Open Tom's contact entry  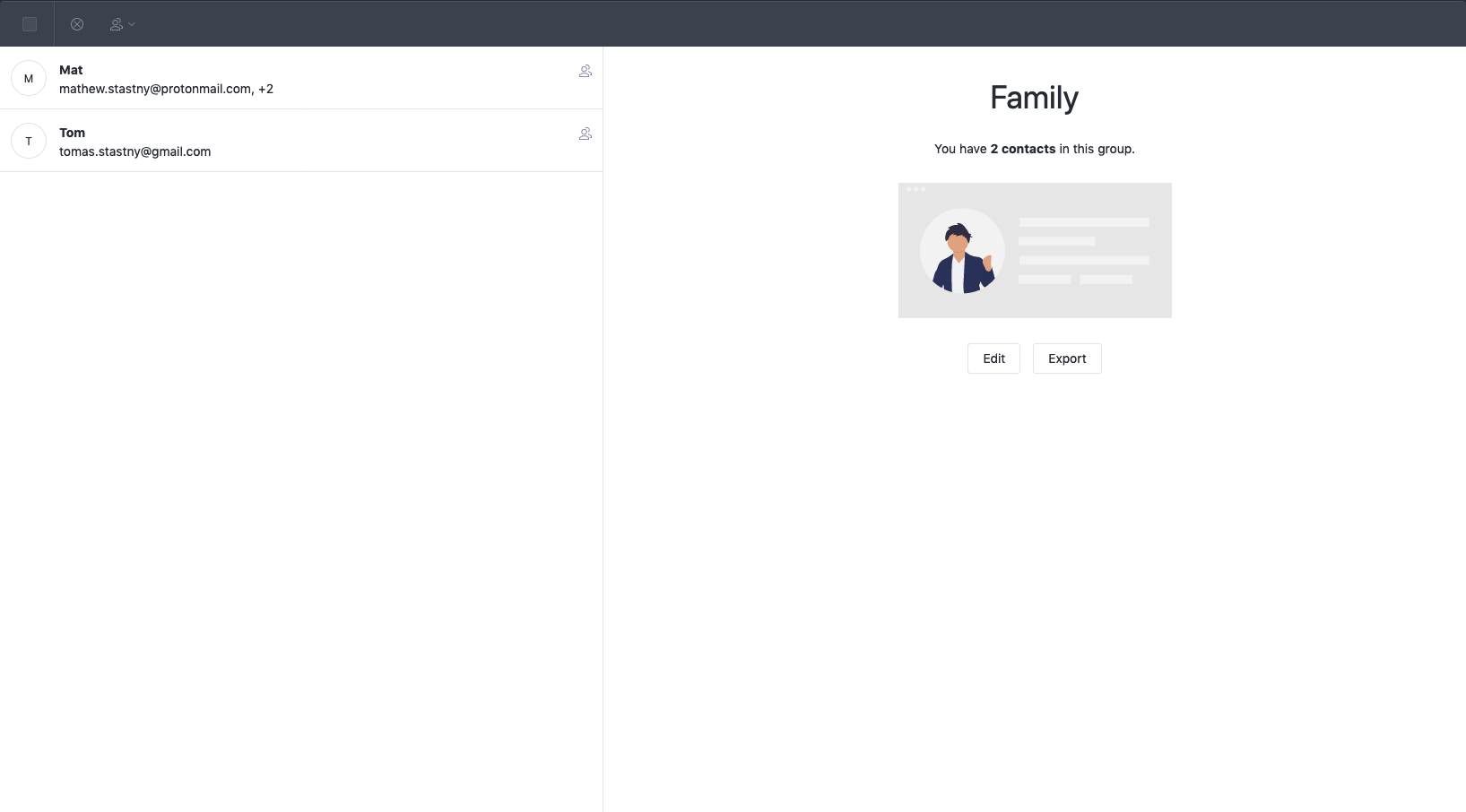(x=269, y=141)
